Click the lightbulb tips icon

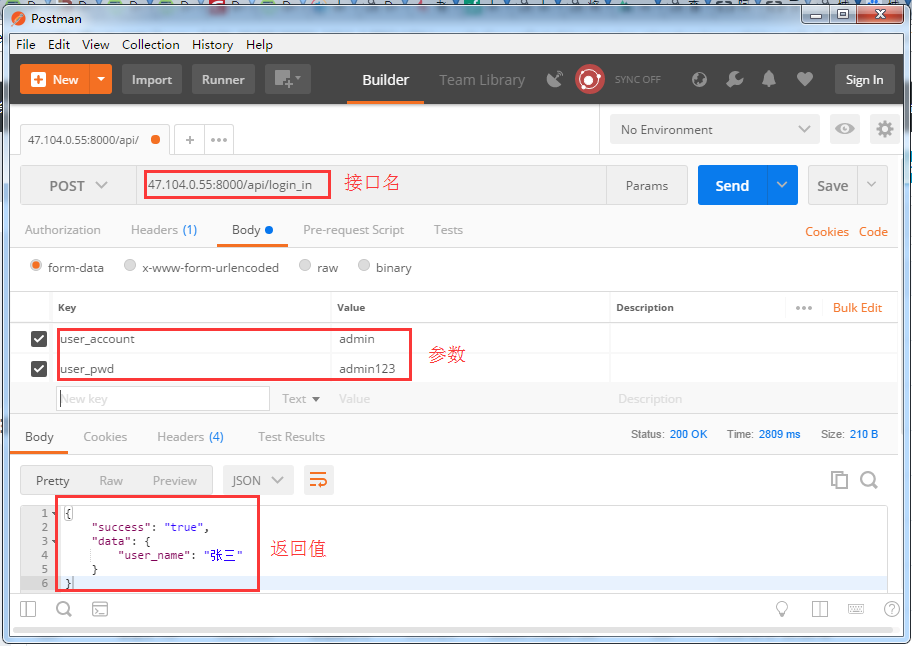pyautogui.click(x=782, y=609)
